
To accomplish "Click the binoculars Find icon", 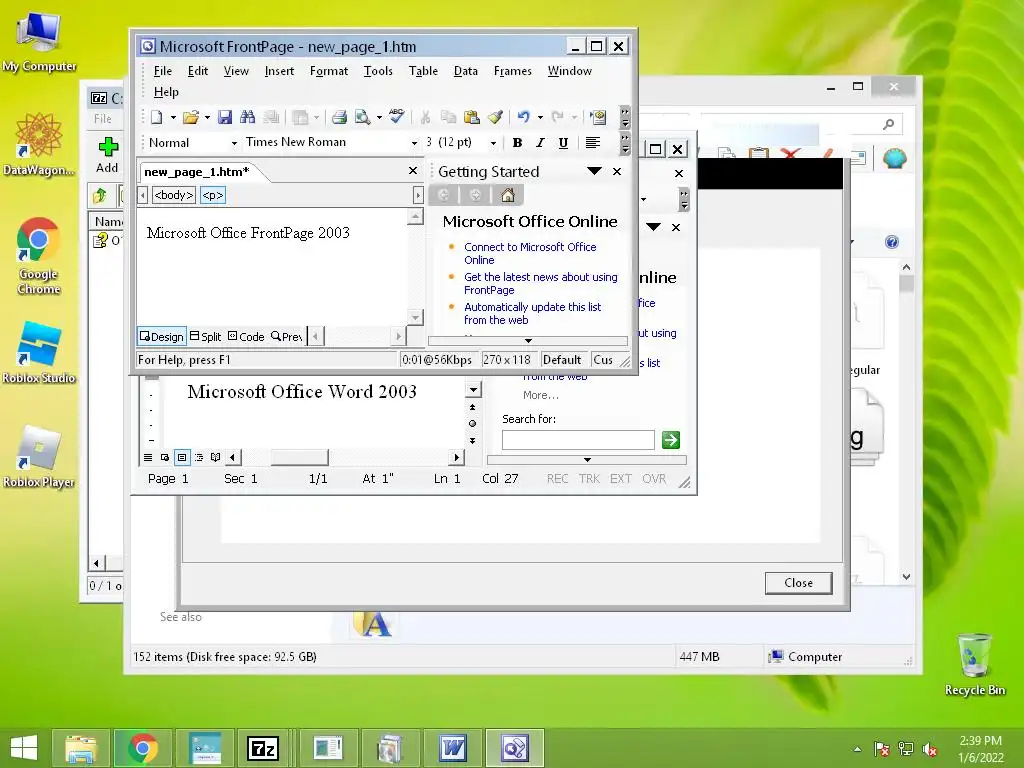I will pos(248,118).
